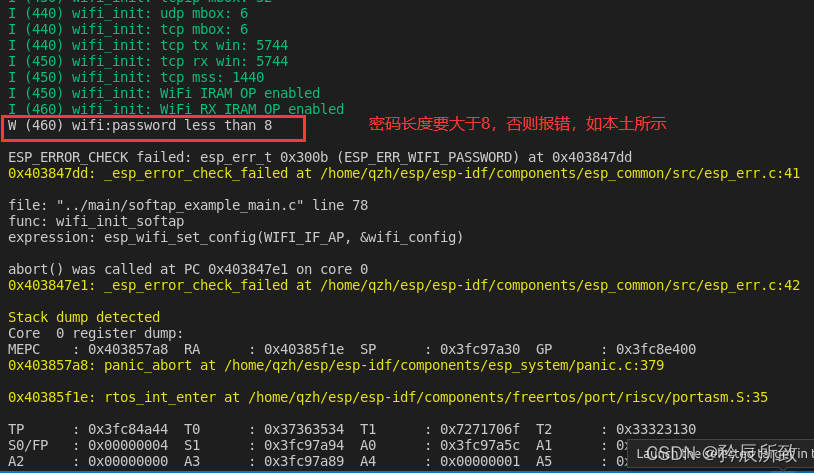Screen dimensions: 814x473
Task: Click the 'tcp mss: 1440' log line
Action: [136, 77]
